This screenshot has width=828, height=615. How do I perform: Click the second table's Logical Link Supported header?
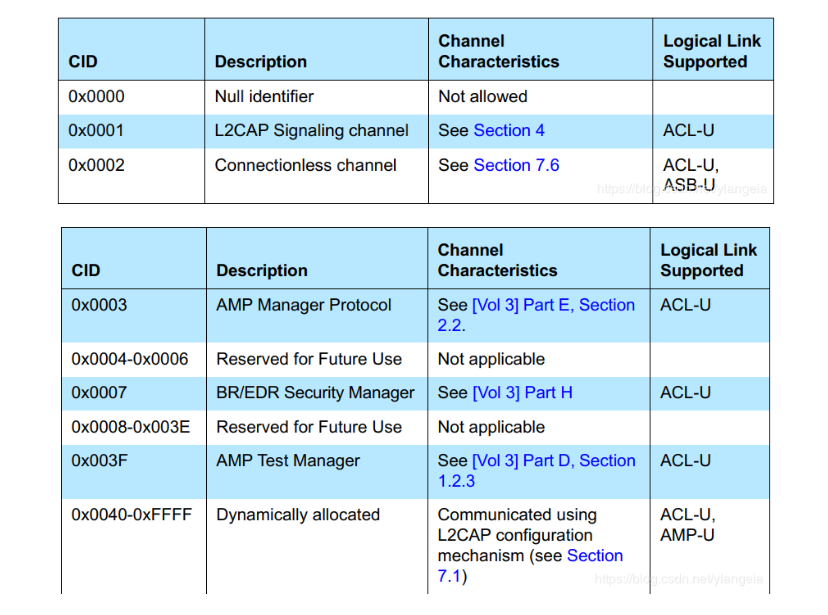709,260
